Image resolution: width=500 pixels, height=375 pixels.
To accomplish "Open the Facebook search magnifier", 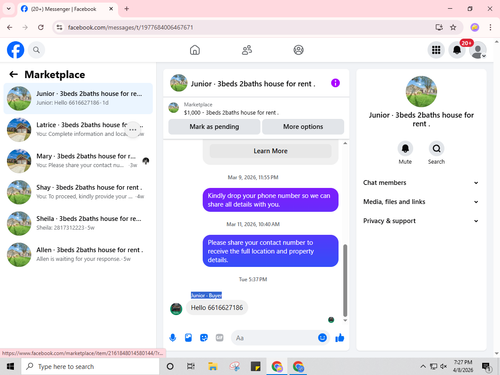I will [x=36, y=50].
